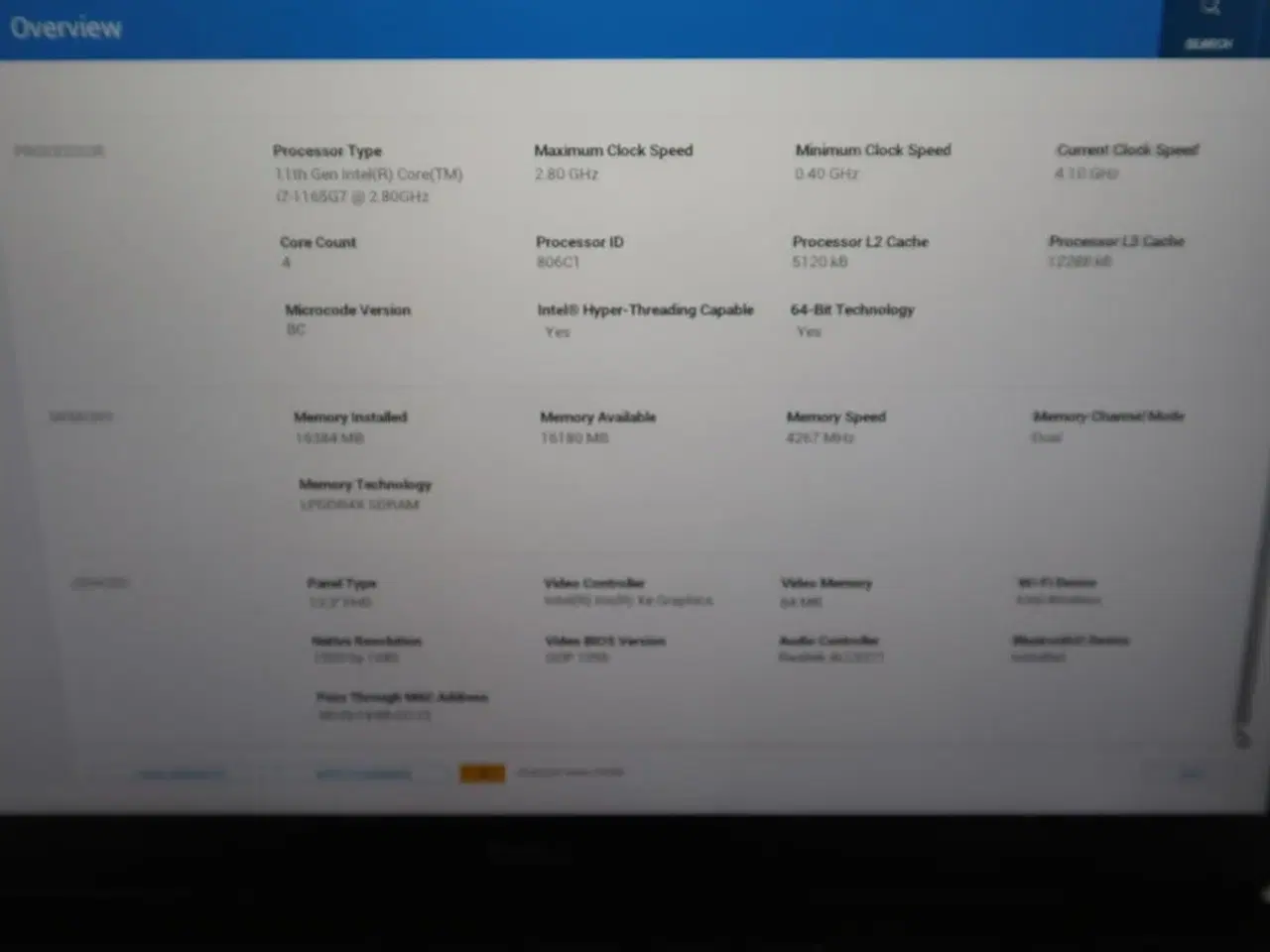The width and height of the screenshot is (1270, 952).
Task: Click the 64-Bit Technology Yes value
Action: point(808,331)
